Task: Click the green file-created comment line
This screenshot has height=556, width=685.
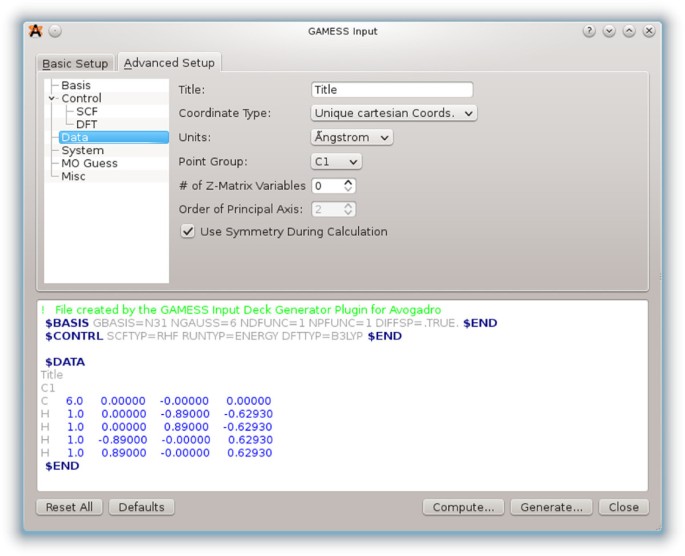Action: (x=241, y=310)
